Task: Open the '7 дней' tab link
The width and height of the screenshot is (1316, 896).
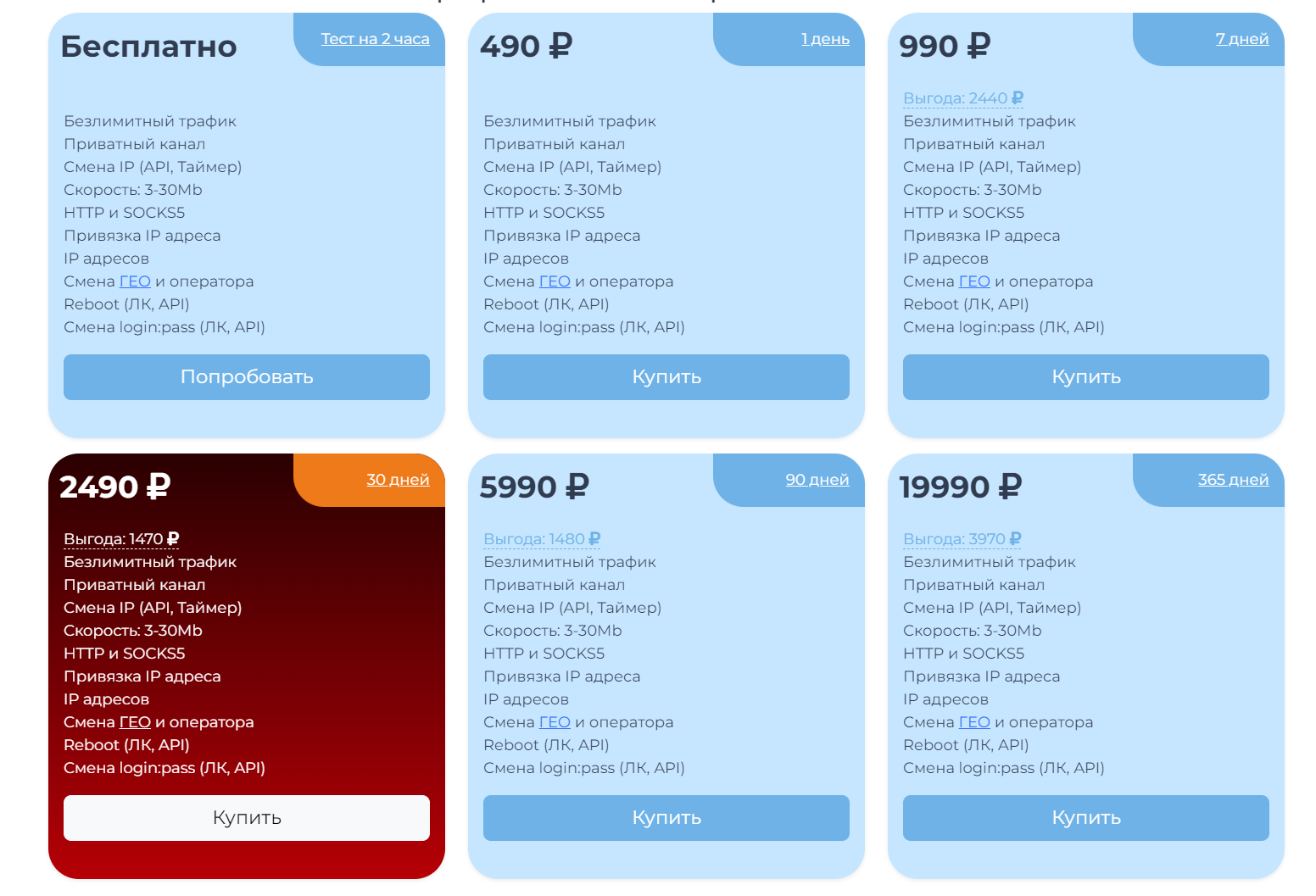Action: (x=1242, y=39)
